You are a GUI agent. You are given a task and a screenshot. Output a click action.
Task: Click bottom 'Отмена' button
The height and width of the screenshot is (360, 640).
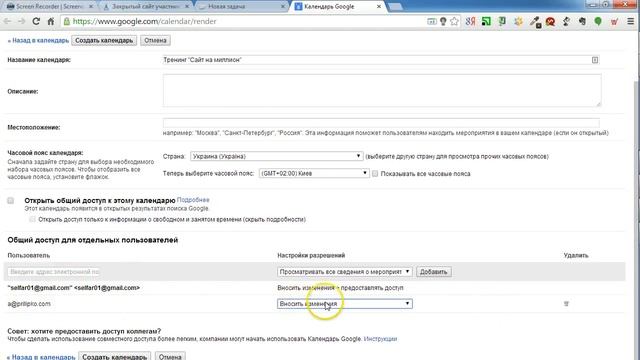point(170,356)
